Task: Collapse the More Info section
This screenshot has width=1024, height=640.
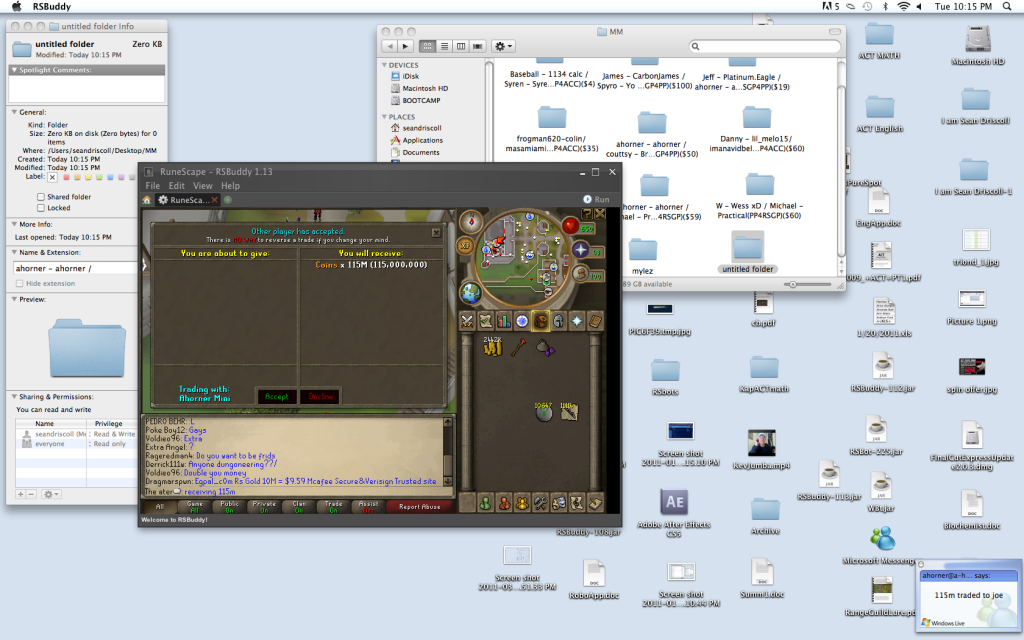Action: [x=14, y=224]
